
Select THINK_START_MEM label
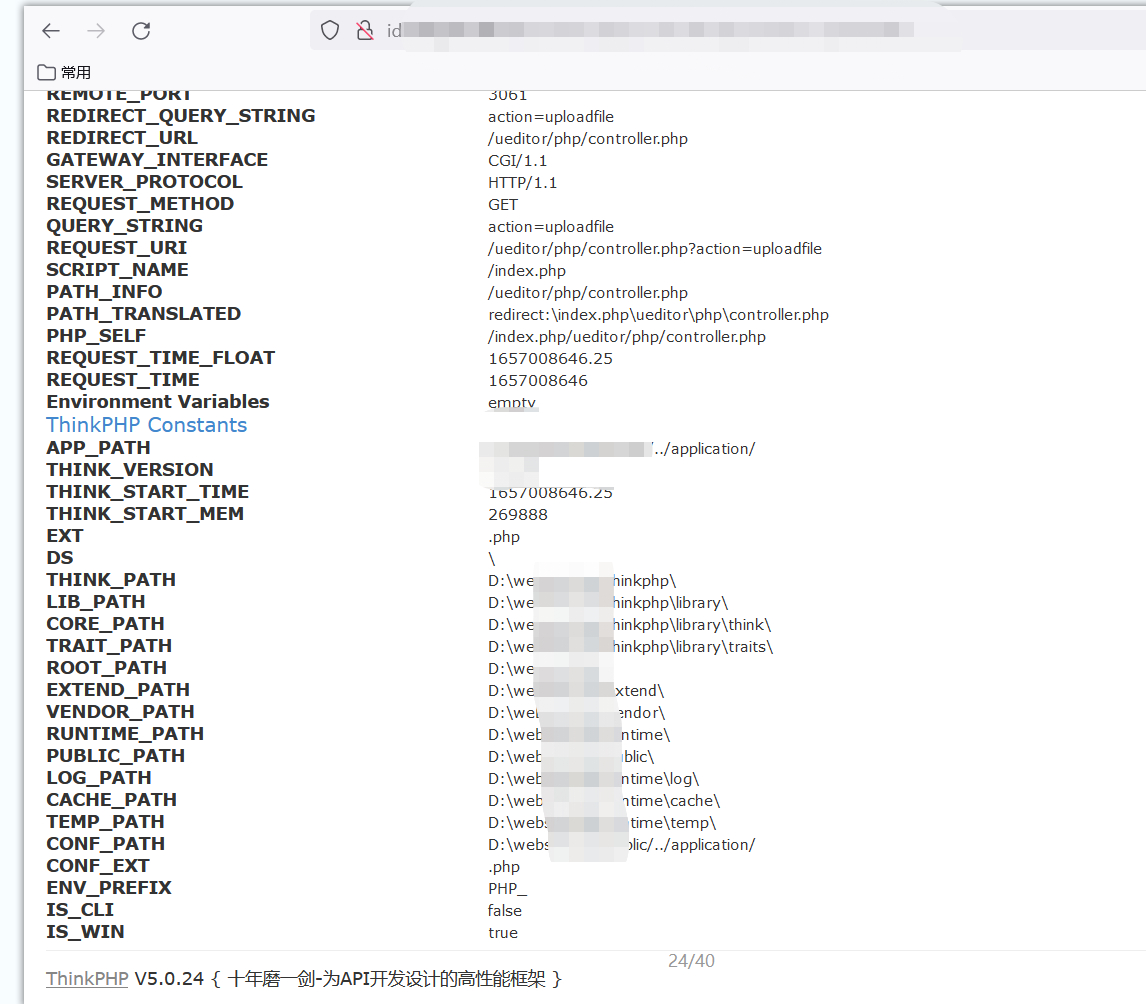pos(145,512)
